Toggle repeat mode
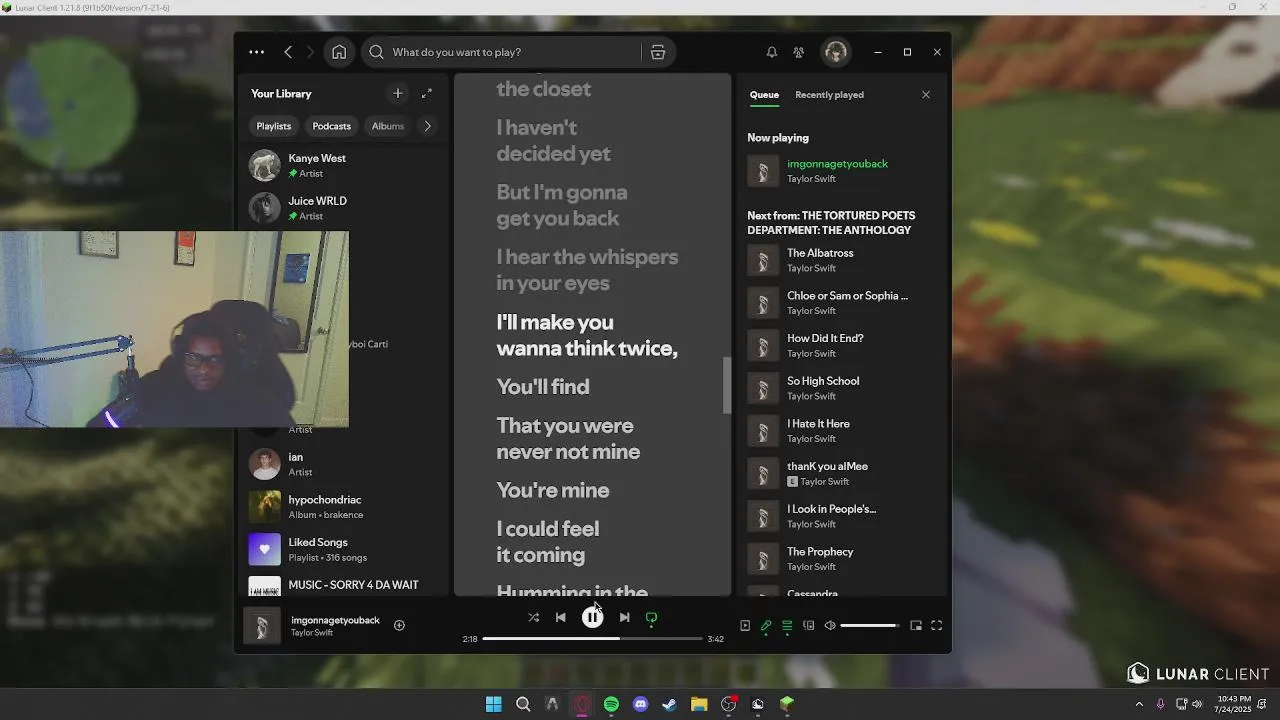Viewport: 1280px width, 720px height. point(651,617)
